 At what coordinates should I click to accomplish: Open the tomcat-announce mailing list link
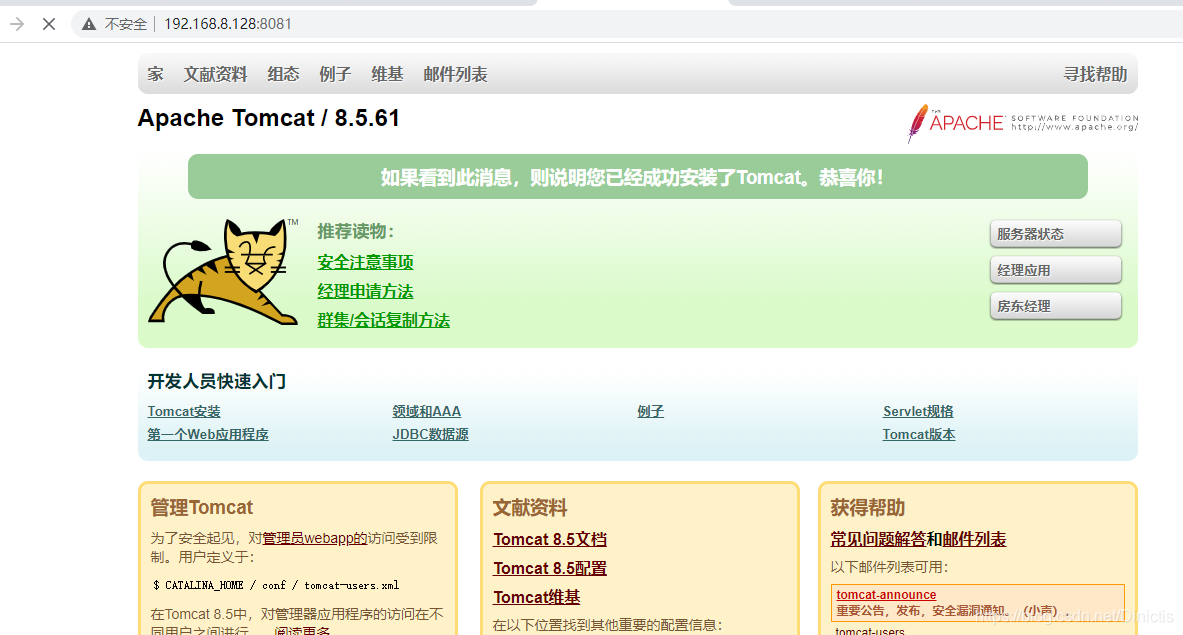point(886,594)
